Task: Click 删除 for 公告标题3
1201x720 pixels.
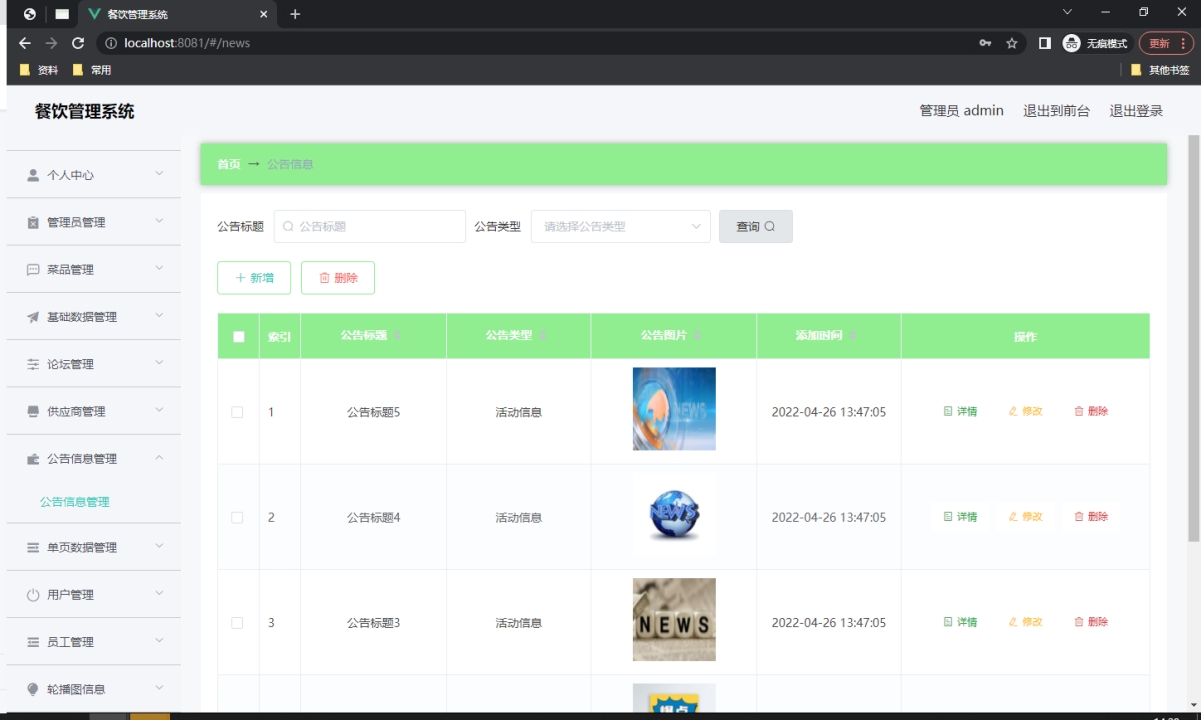Action: pos(1090,622)
